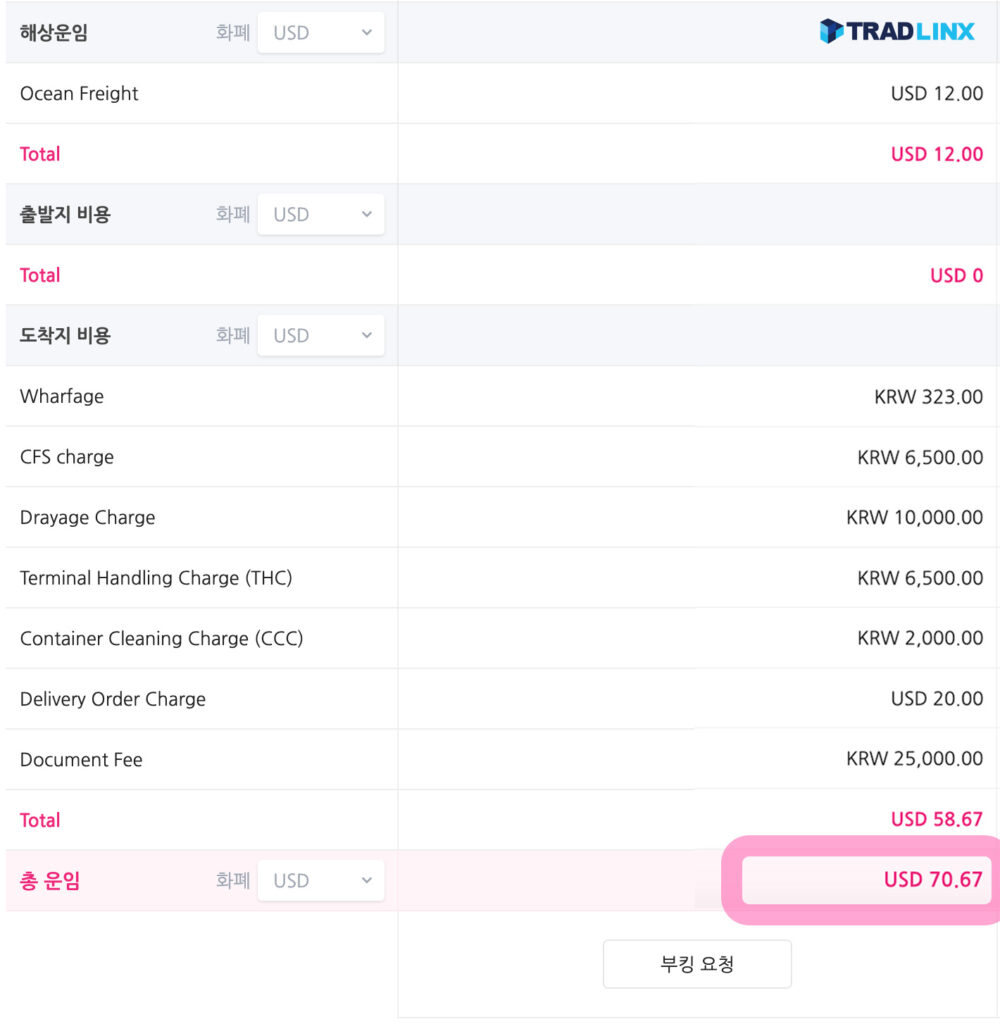Image resolution: width=1000 pixels, height=1024 pixels.
Task: Select the Drayage Charge row
Action: pos(501,517)
